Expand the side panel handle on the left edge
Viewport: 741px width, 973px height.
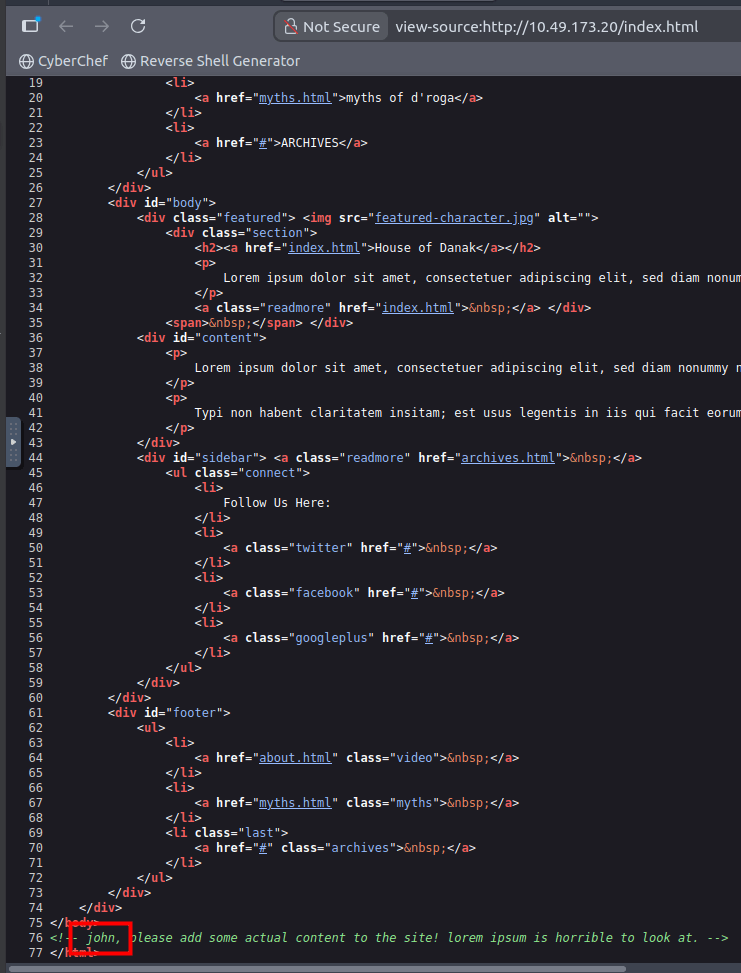[x=13, y=441]
